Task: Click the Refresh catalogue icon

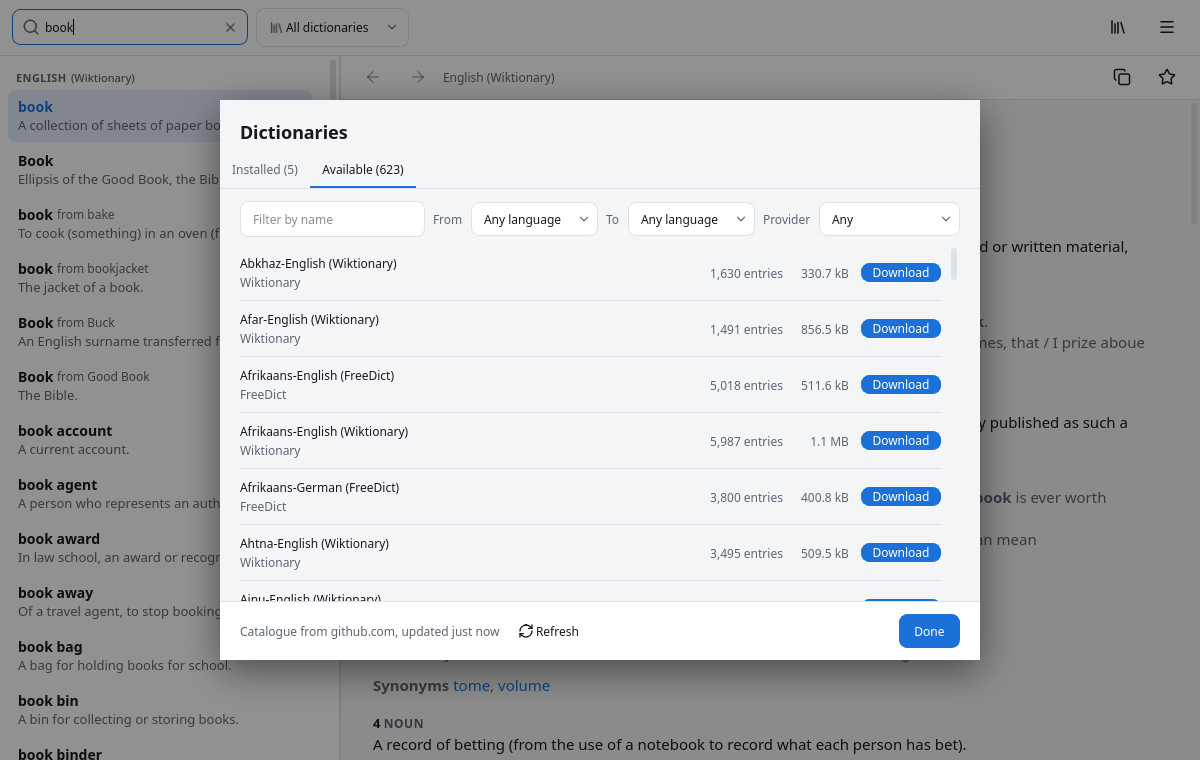Action: (526, 631)
